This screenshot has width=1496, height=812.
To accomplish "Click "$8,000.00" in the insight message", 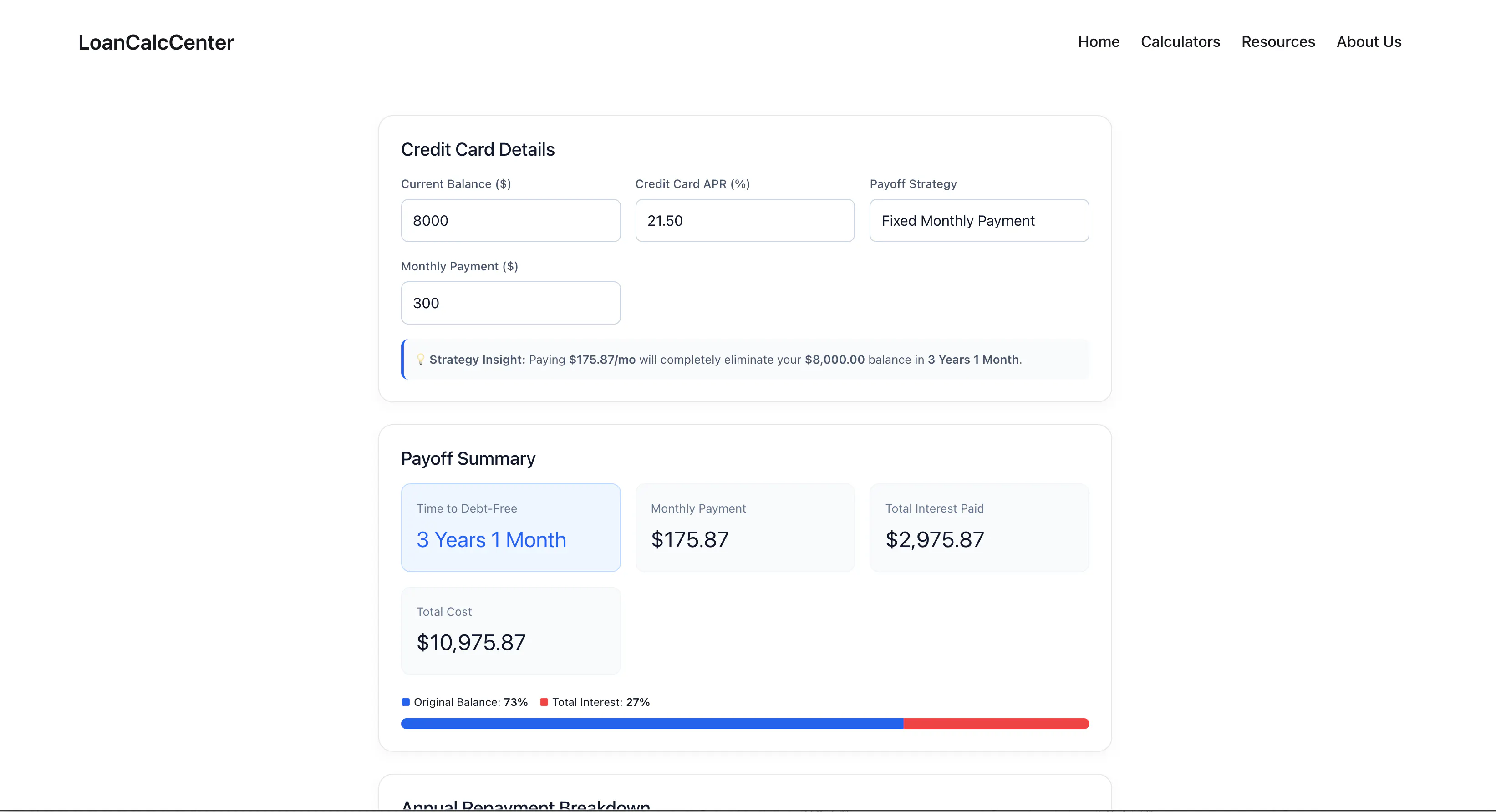I will (x=835, y=359).
